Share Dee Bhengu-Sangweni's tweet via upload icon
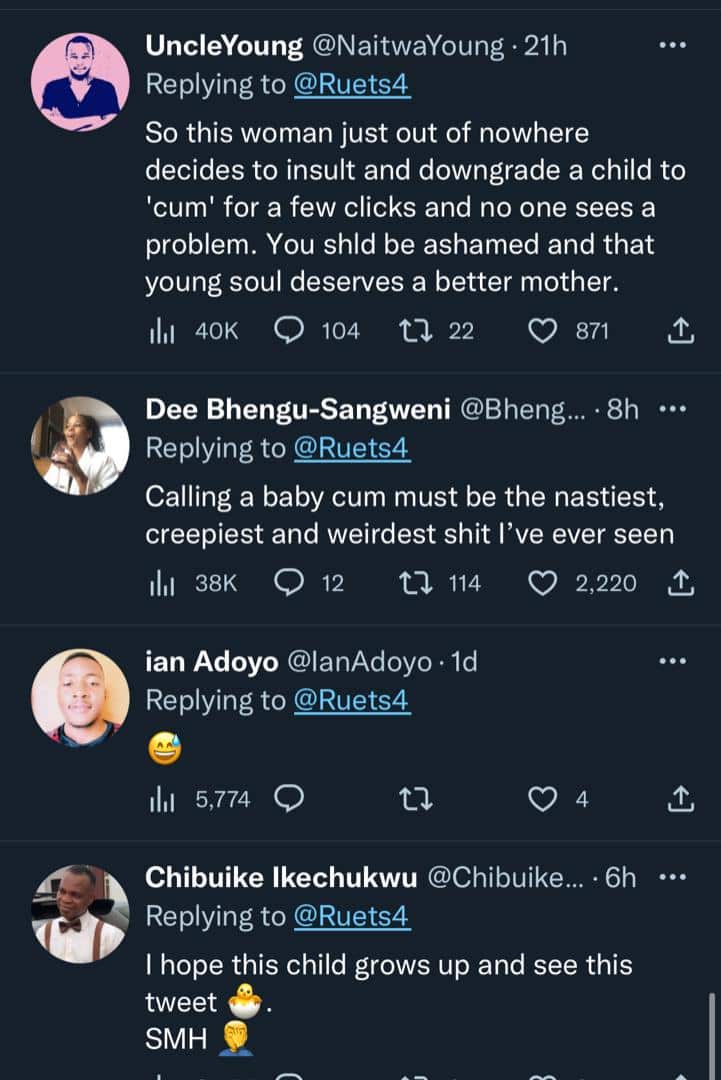 pos(682,583)
